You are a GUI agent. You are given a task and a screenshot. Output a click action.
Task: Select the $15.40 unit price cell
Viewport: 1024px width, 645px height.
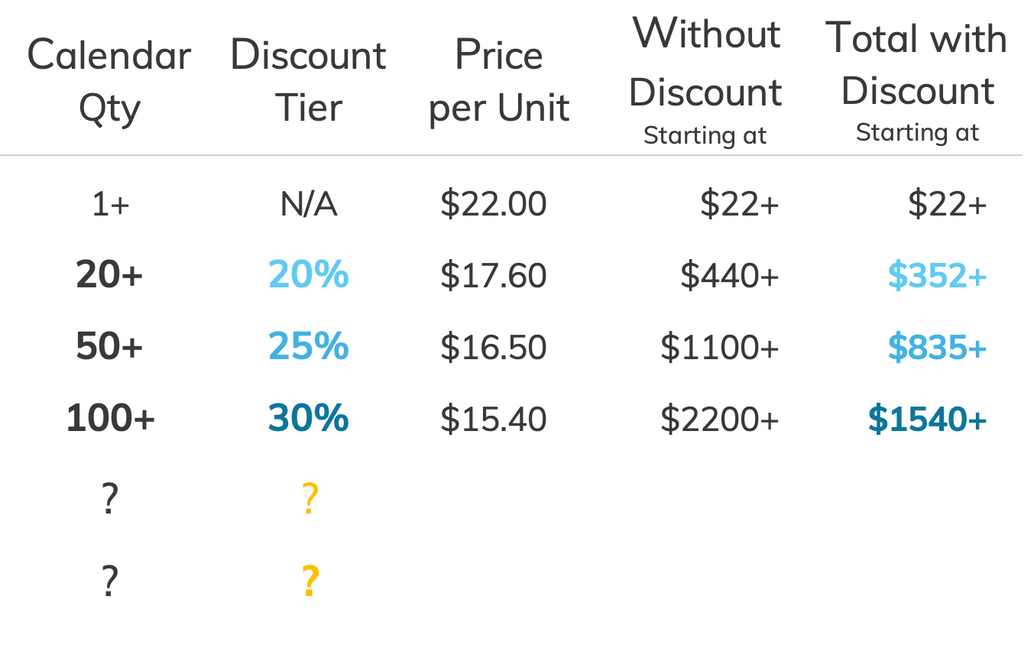click(493, 419)
